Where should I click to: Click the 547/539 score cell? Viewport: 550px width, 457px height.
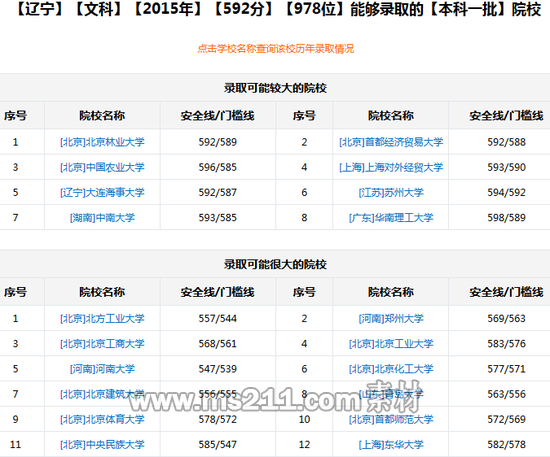pyautogui.click(x=217, y=369)
